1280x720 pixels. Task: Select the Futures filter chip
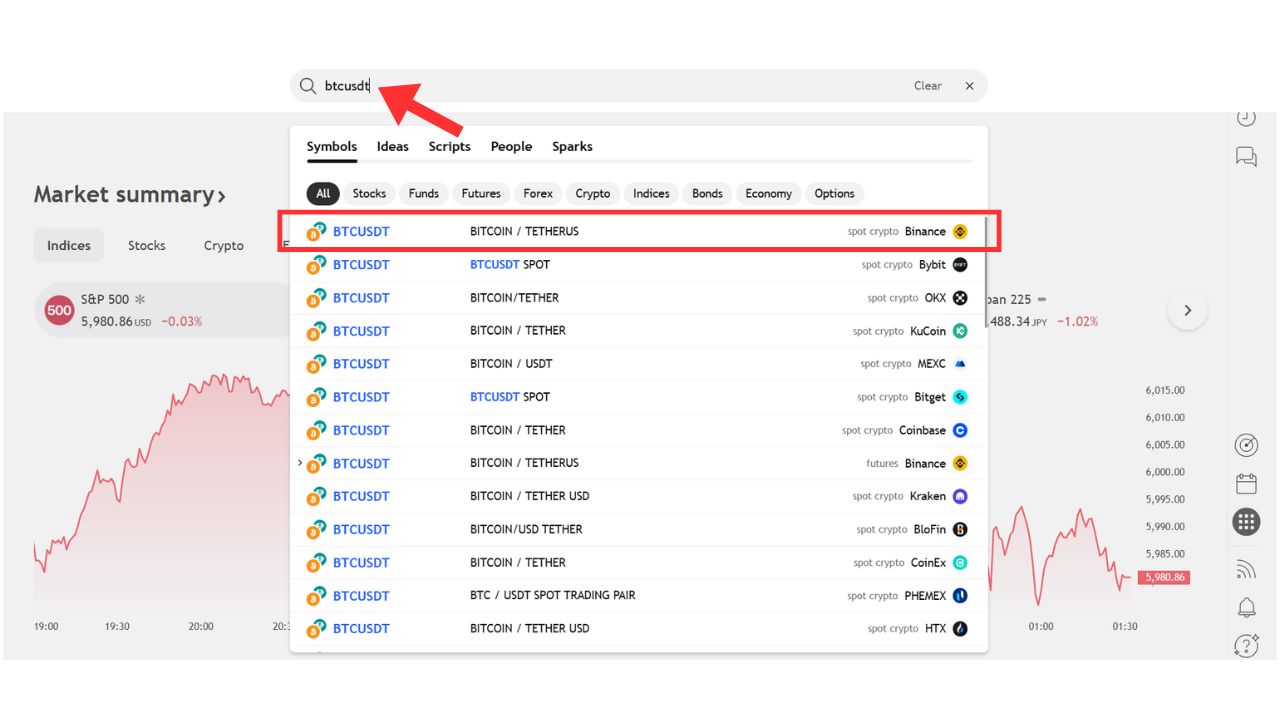[481, 193]
